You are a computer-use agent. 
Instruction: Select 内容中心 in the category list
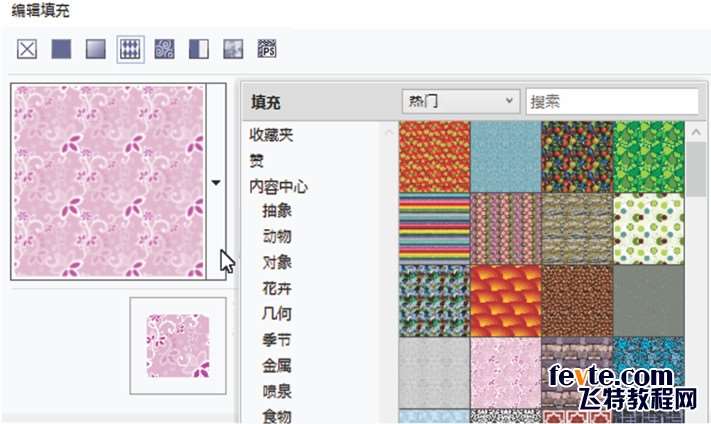pyautogui.click(x=278, y=186)
